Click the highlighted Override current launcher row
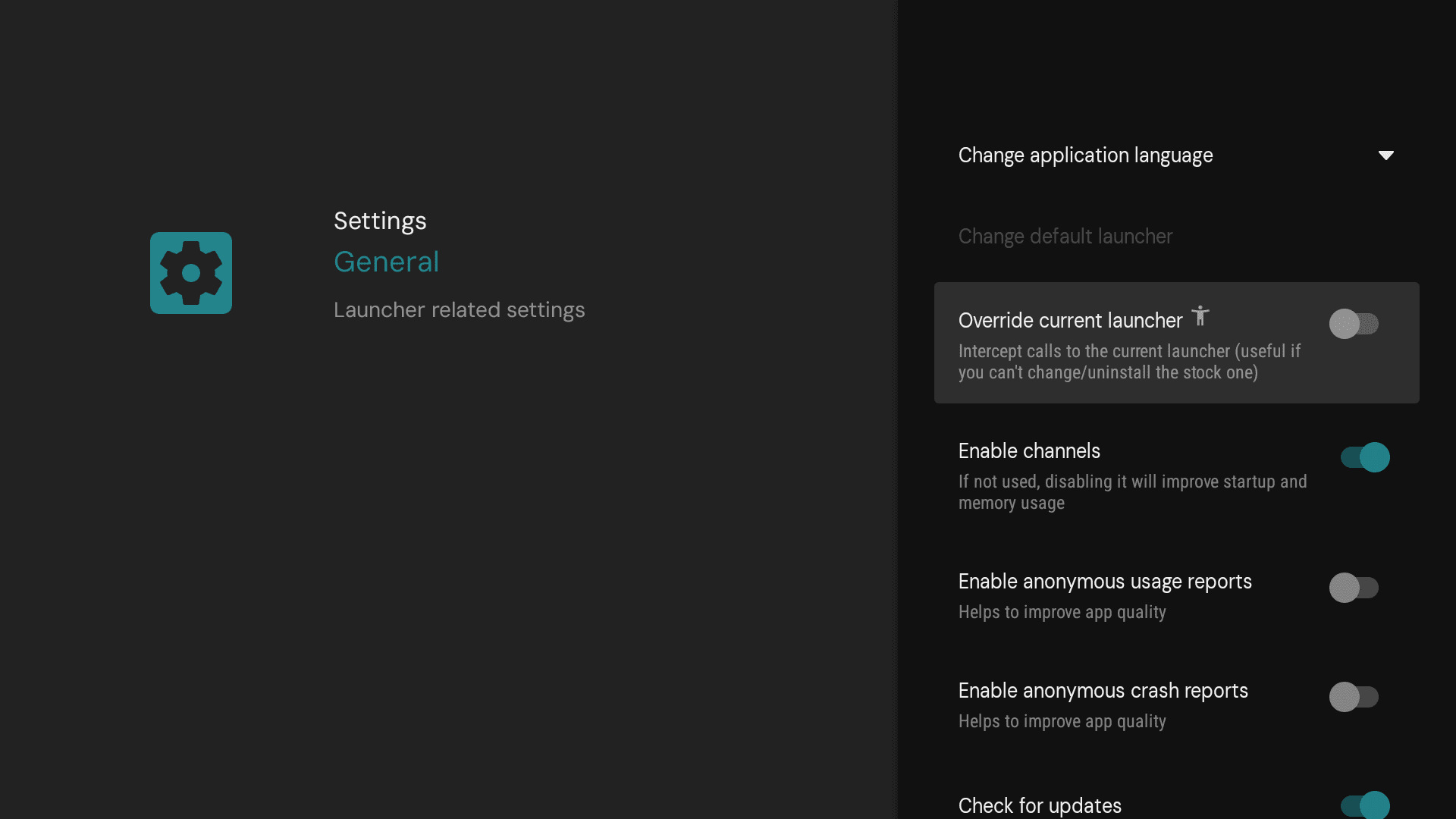Image resolution: width=1456 pixels, height=819 pixels. [1176, 343]
